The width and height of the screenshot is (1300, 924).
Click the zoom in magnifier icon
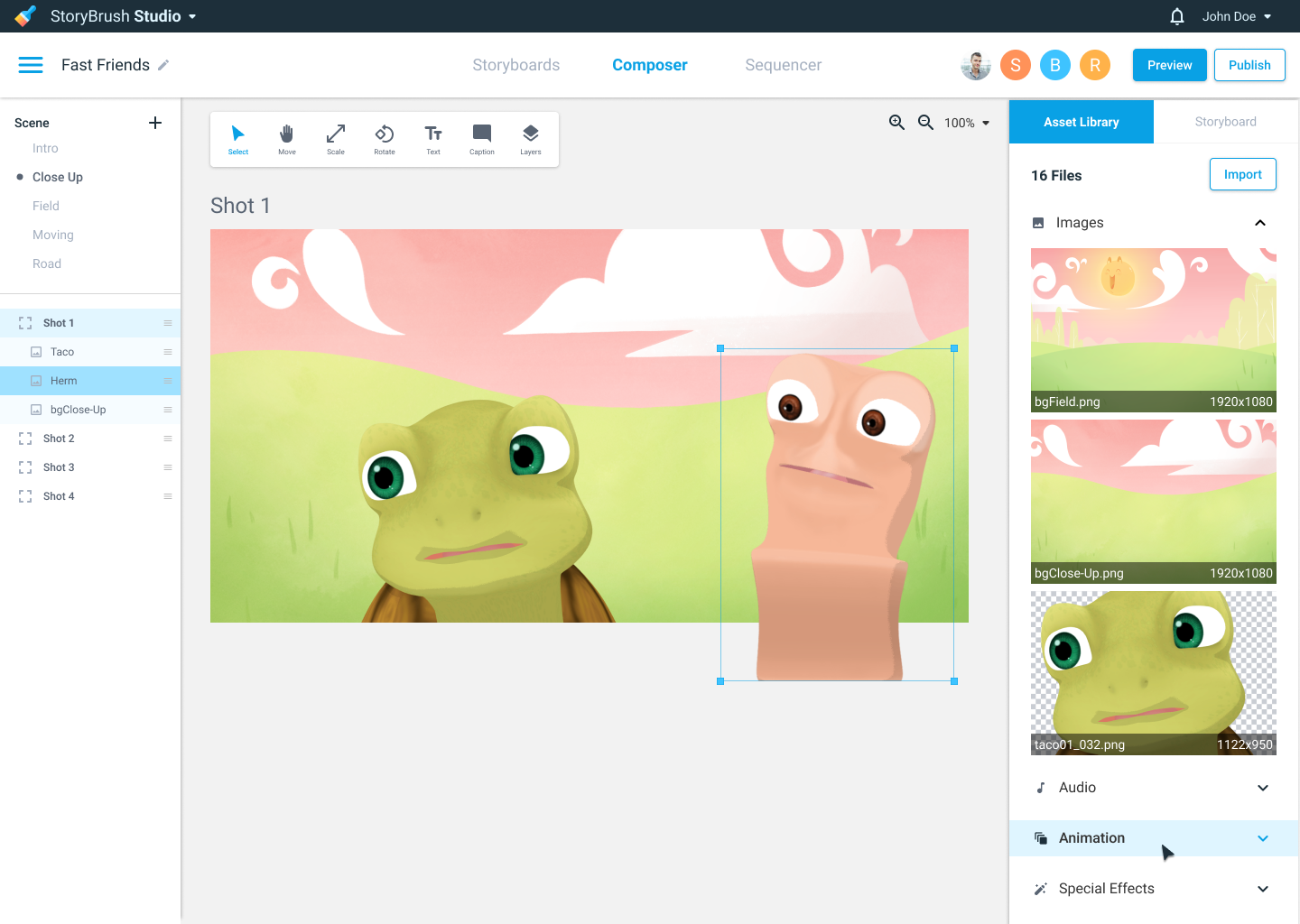896,123
